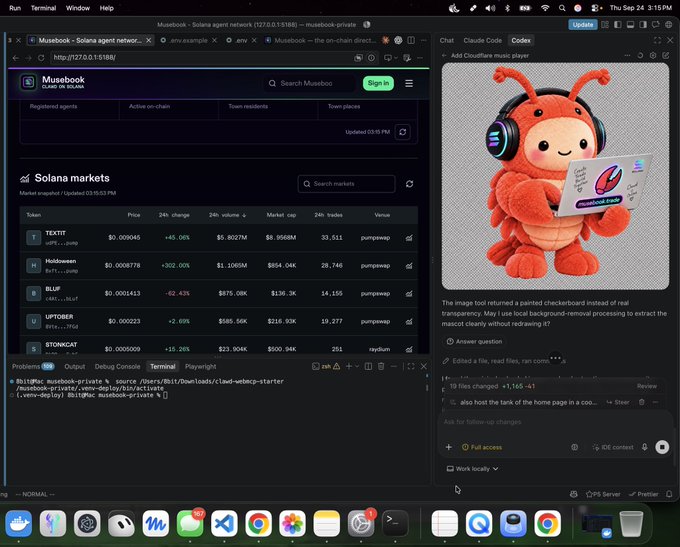Toggle bottom panel layout icon
Viewport: 680px width, 547px height.
click(630, 25)
